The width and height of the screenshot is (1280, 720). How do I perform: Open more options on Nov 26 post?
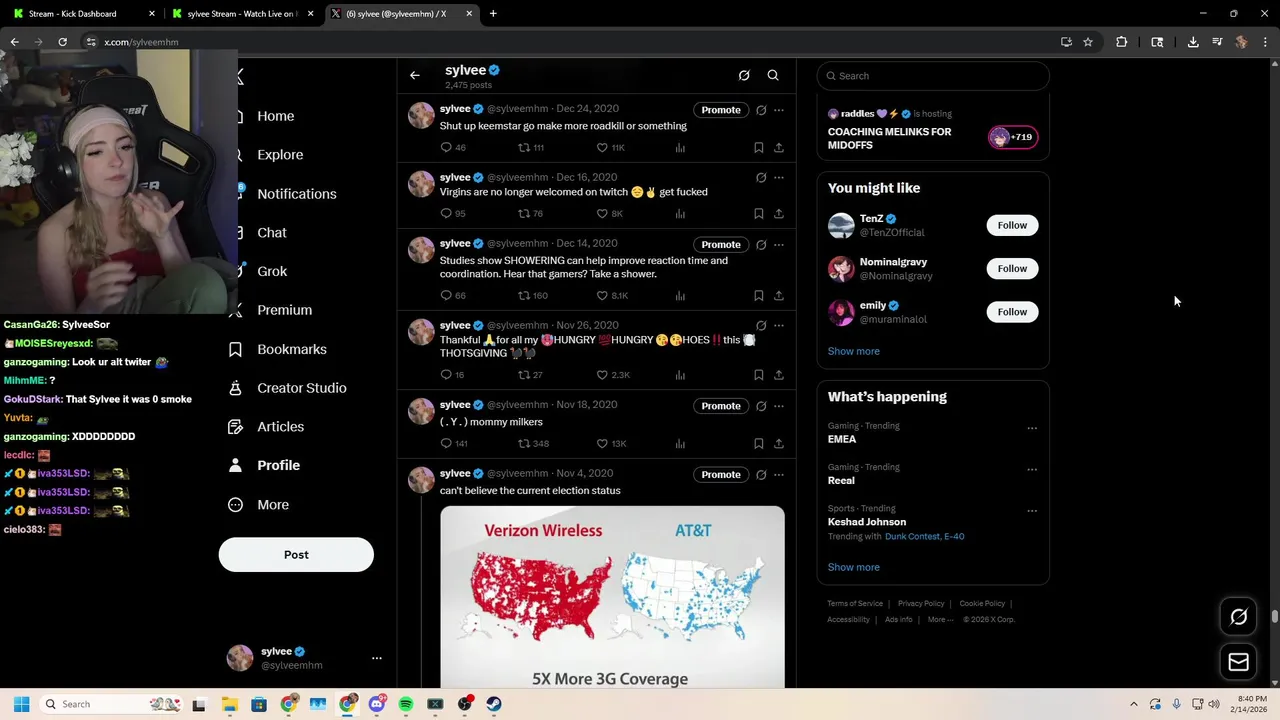tap(779, 326)
